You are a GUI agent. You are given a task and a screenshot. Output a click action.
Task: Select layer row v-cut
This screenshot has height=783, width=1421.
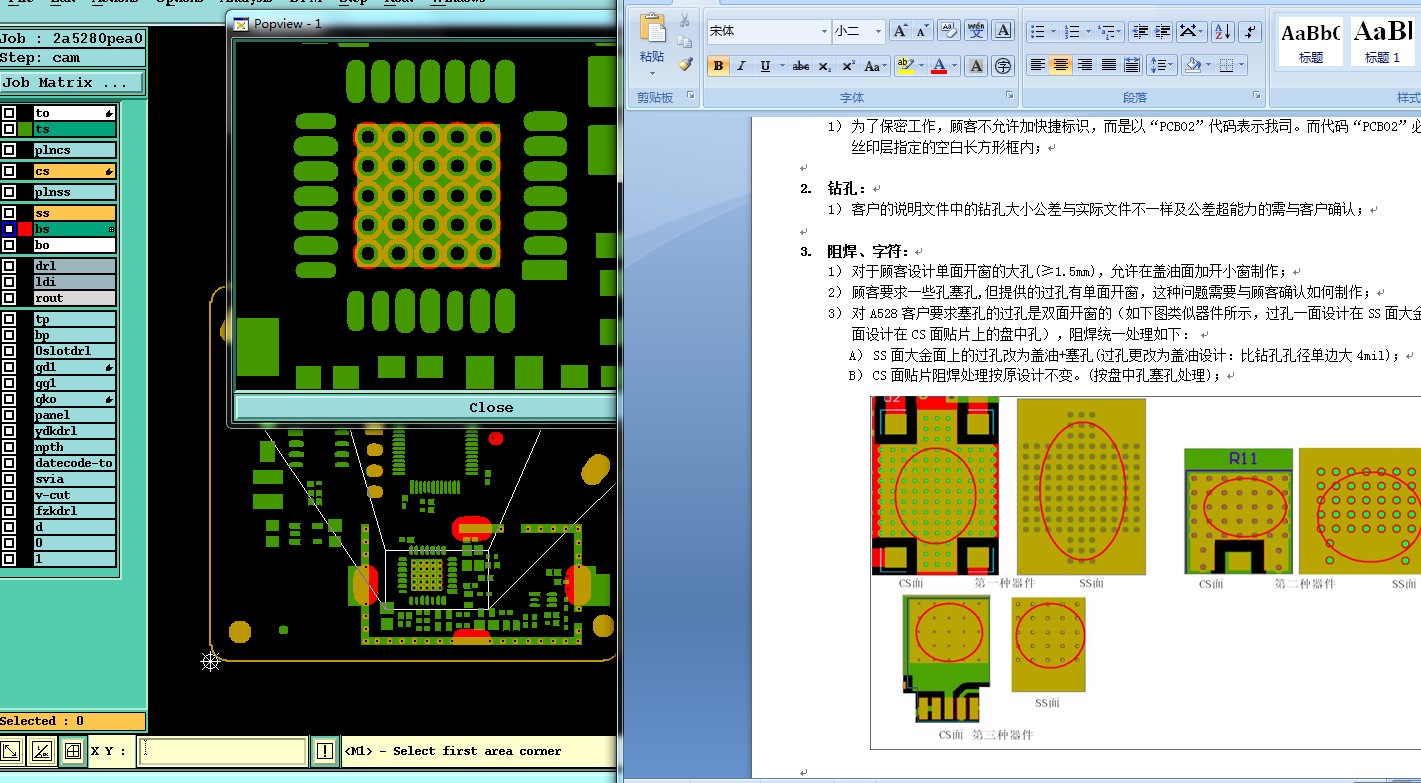pyautogui.click(x=75, y=495)
